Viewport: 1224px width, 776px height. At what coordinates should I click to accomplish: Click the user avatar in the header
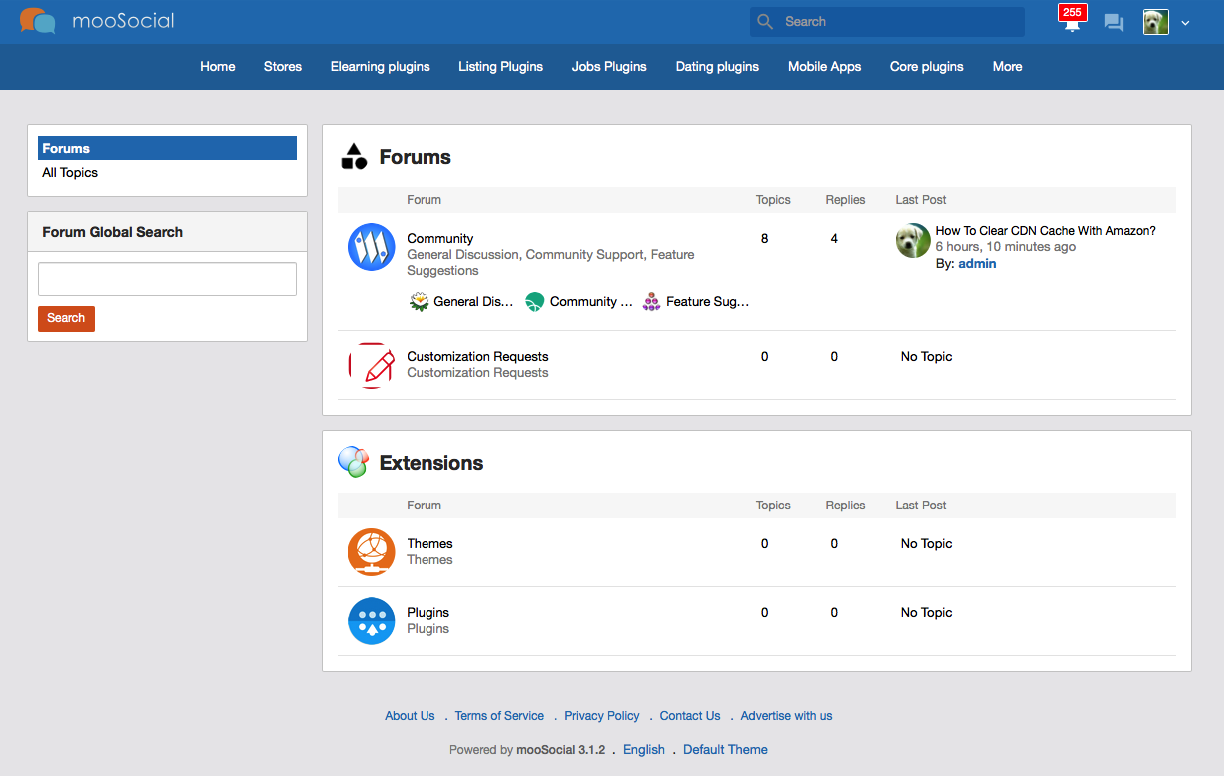(1156, 22)
